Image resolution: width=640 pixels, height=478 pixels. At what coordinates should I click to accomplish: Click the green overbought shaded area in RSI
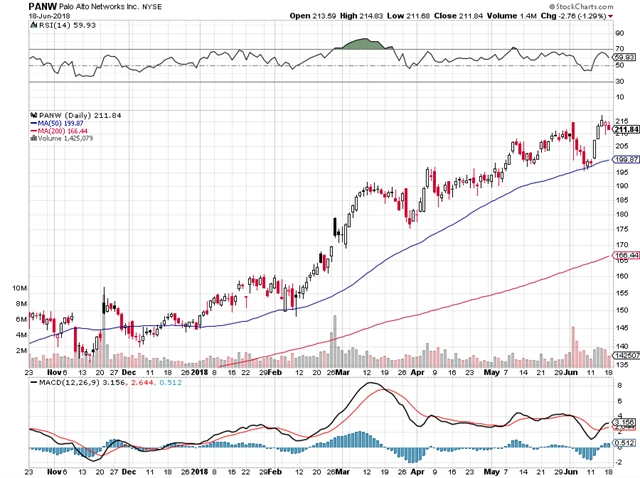365,44
